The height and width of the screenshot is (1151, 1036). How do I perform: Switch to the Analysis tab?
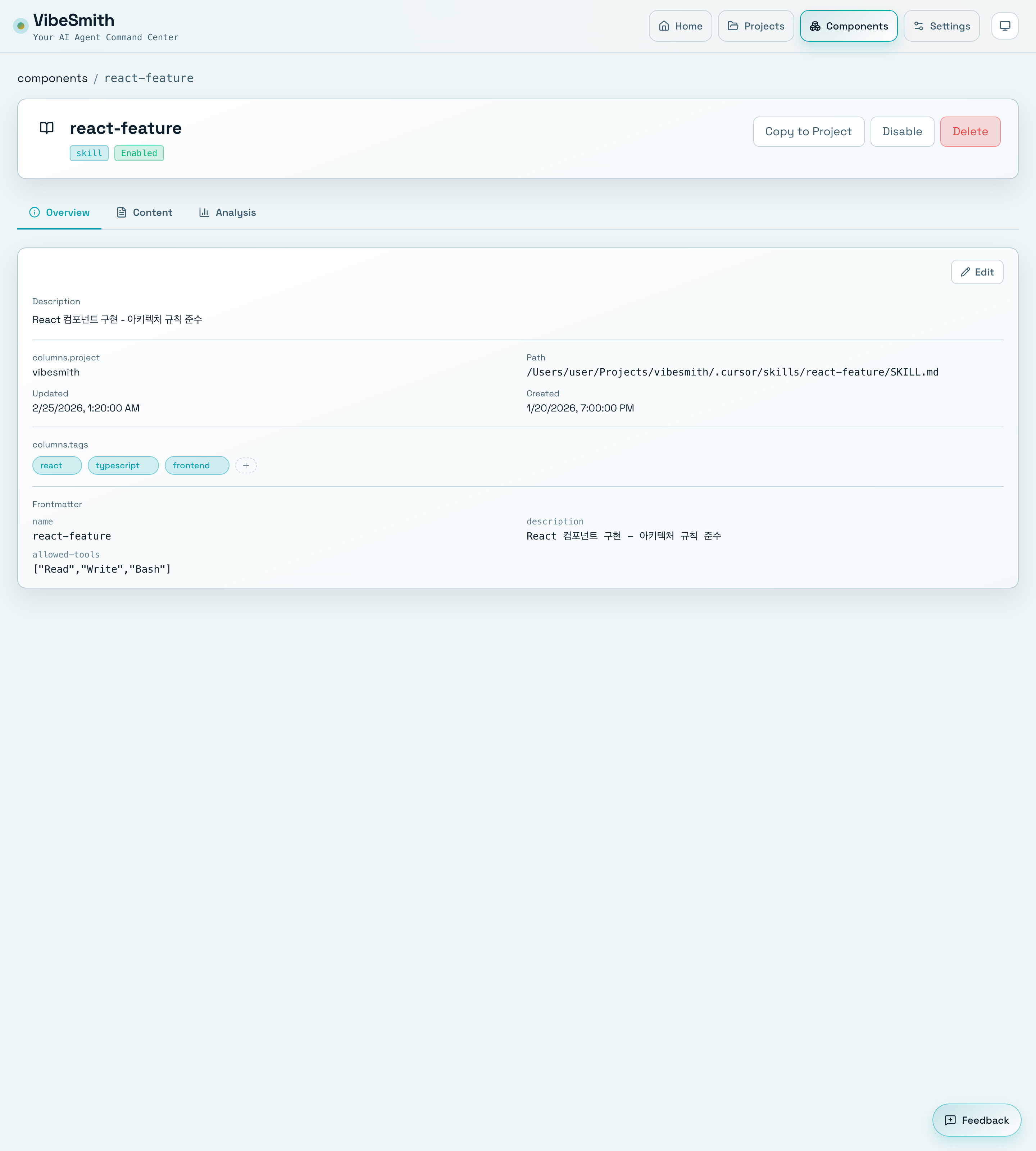[228, 212]
